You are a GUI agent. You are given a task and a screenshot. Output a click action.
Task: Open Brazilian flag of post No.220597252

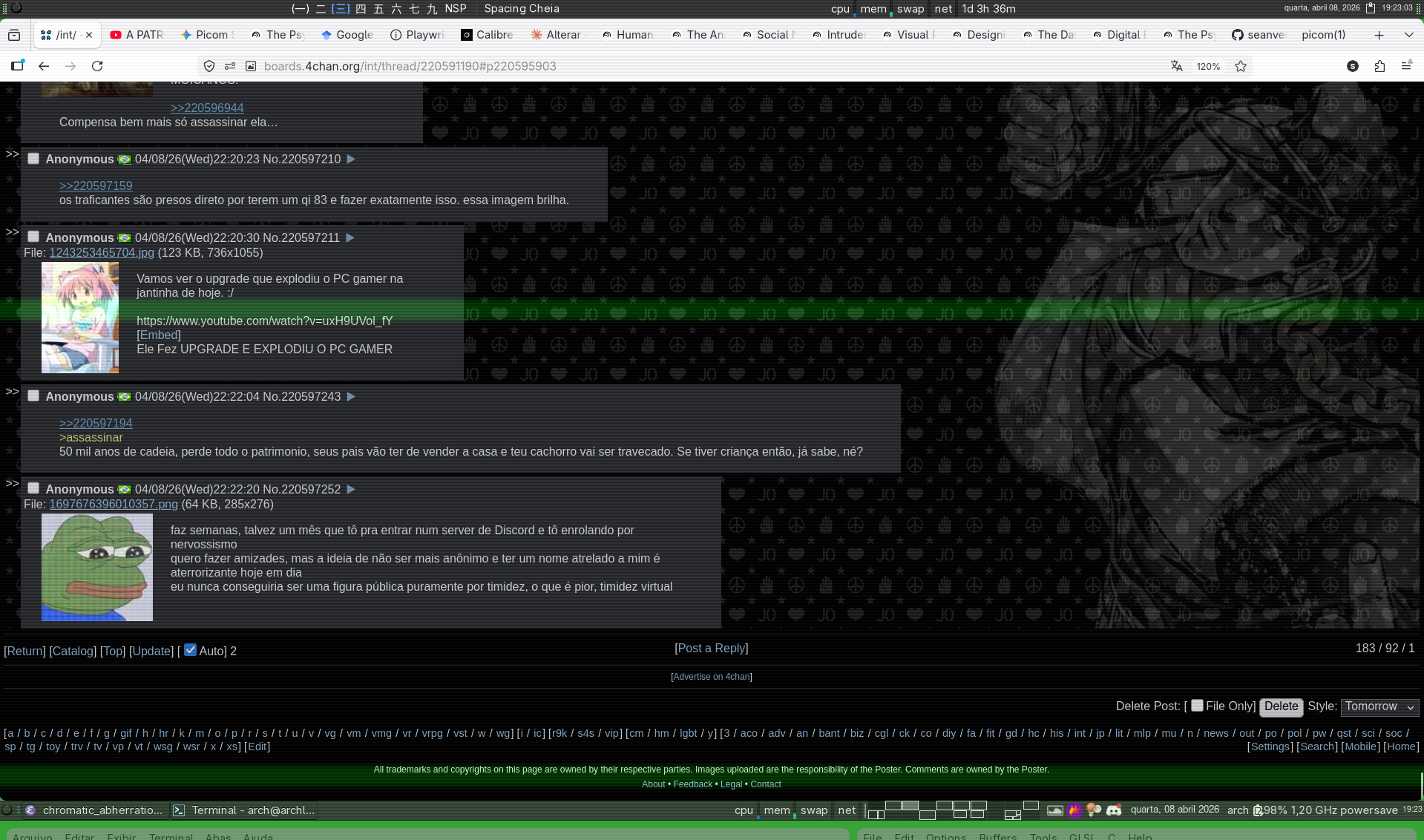[x=124, y=490]
